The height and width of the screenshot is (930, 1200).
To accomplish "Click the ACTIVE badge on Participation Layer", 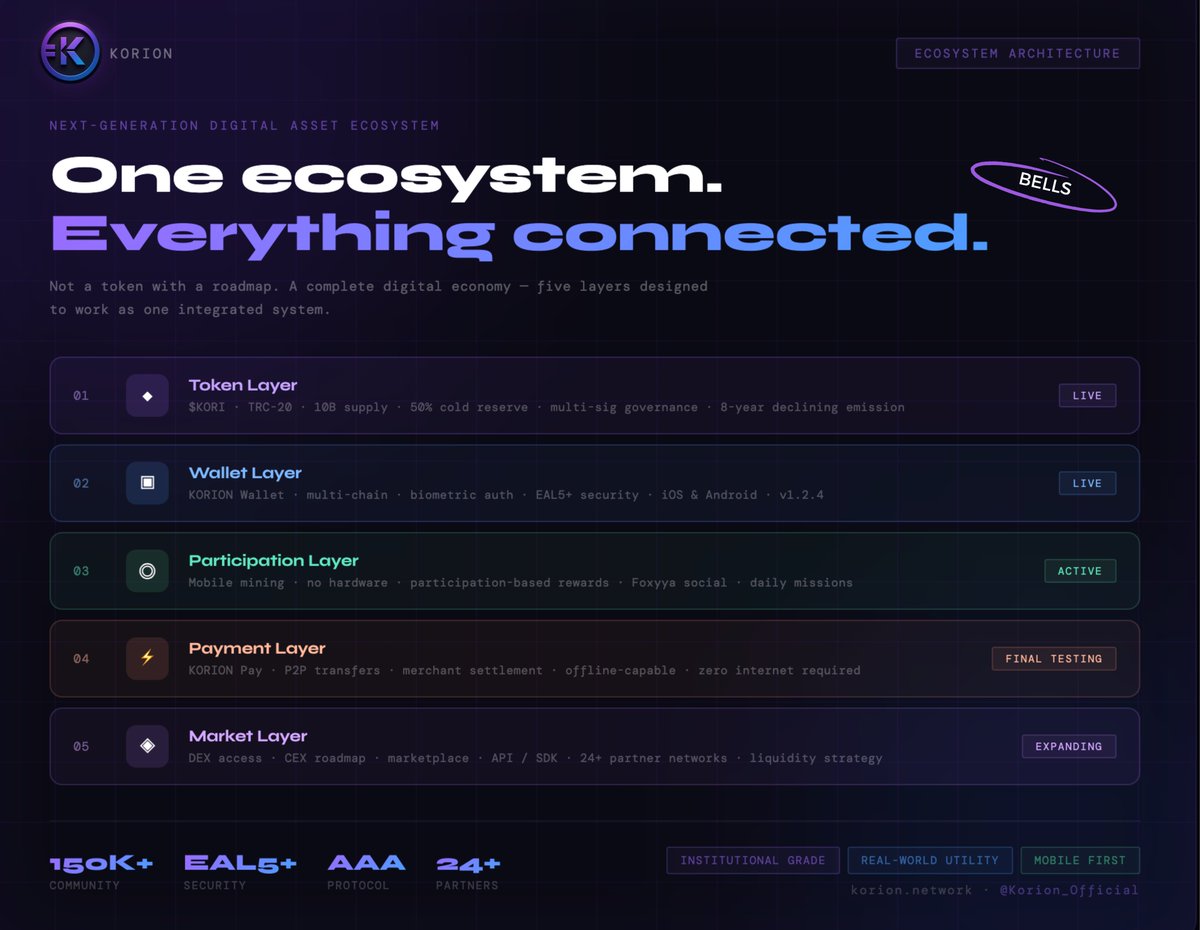I will coord(1080,571).
